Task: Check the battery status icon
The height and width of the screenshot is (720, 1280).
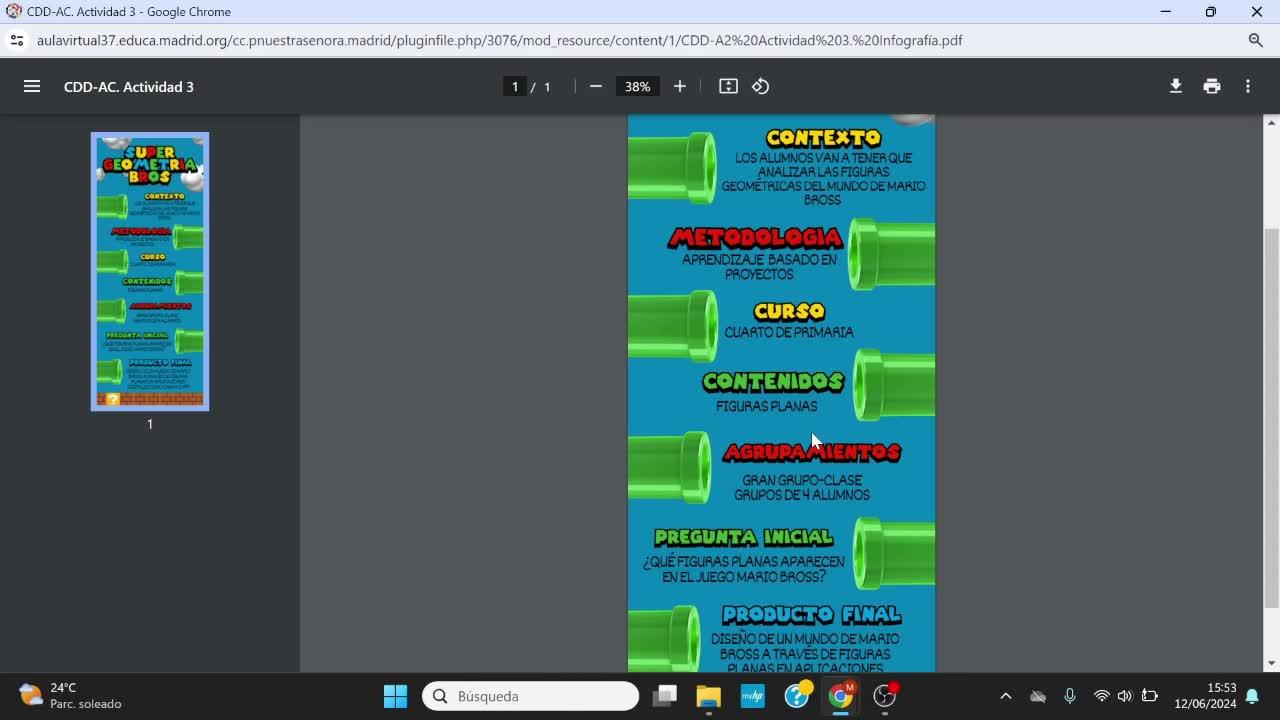Action: click(1150, 696)
